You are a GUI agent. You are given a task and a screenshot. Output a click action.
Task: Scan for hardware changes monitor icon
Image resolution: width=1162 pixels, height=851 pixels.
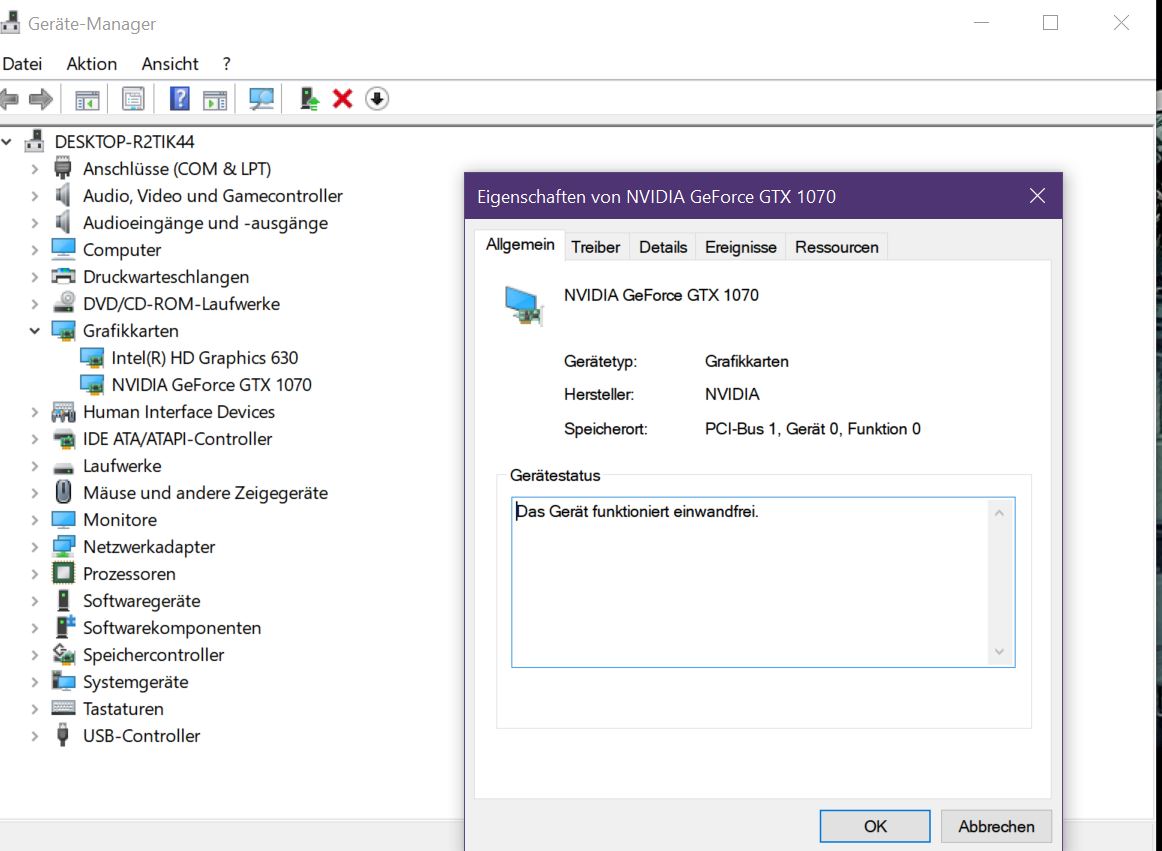[x=261, y=99]
